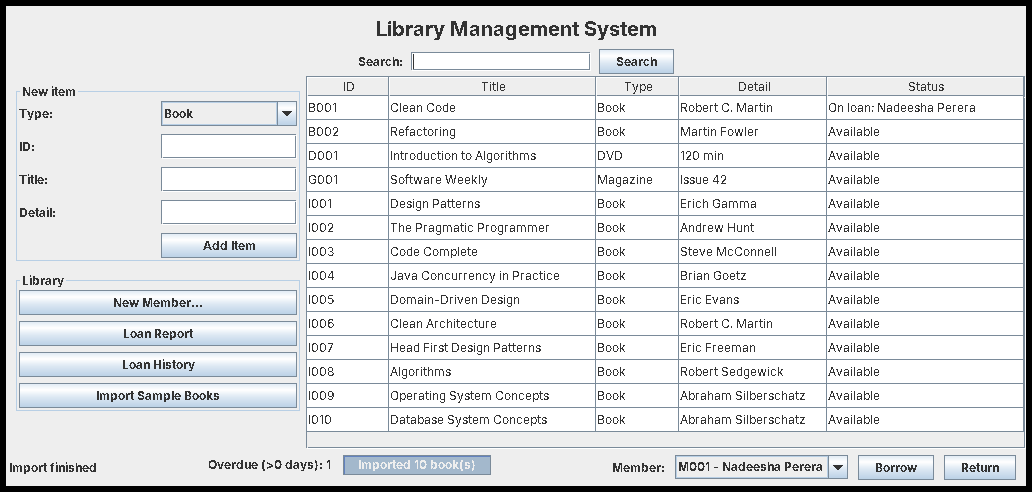The height and width of the screenshot is (492, 1032).
Task: Select the Clean Code title cell
Action: coord(492,107)
